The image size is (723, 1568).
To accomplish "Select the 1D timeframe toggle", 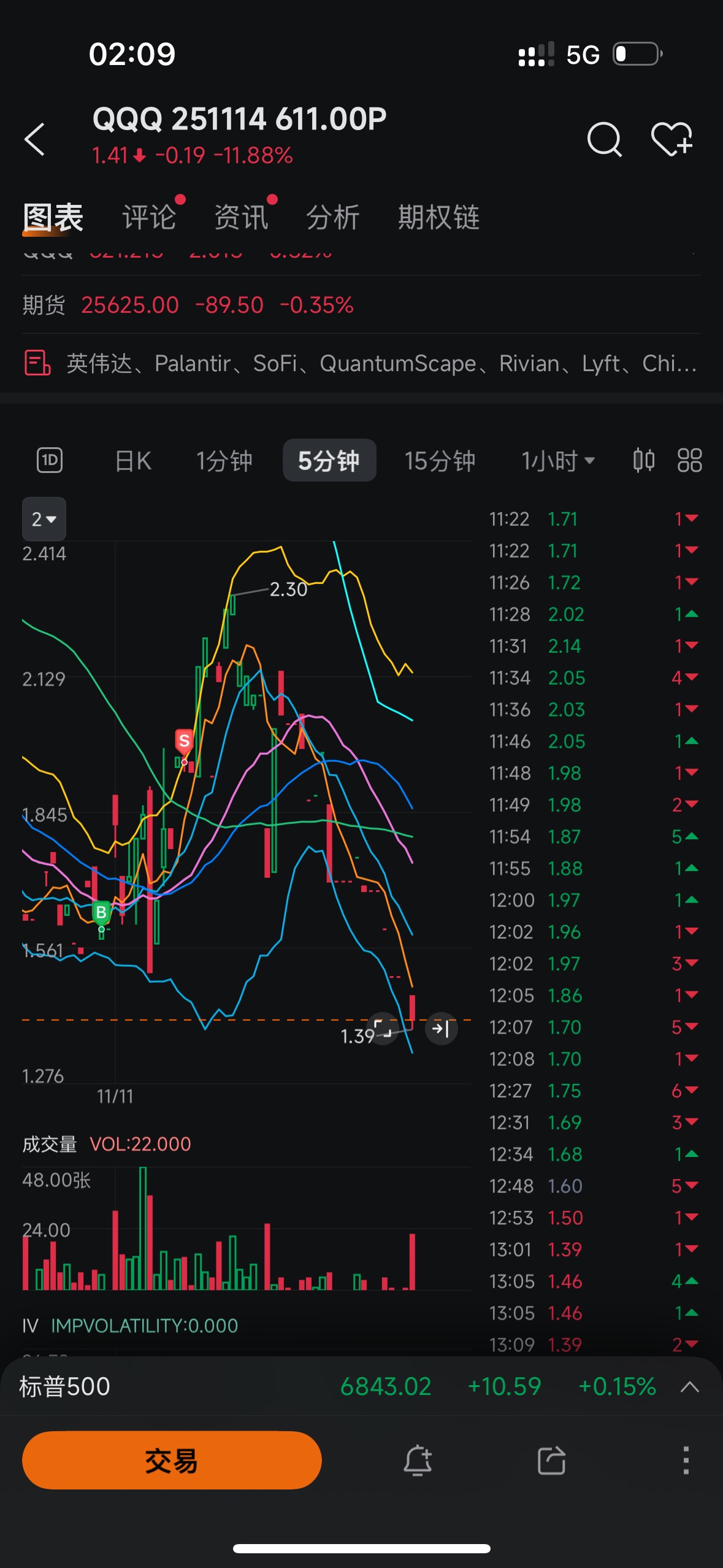I will (50, 460).
